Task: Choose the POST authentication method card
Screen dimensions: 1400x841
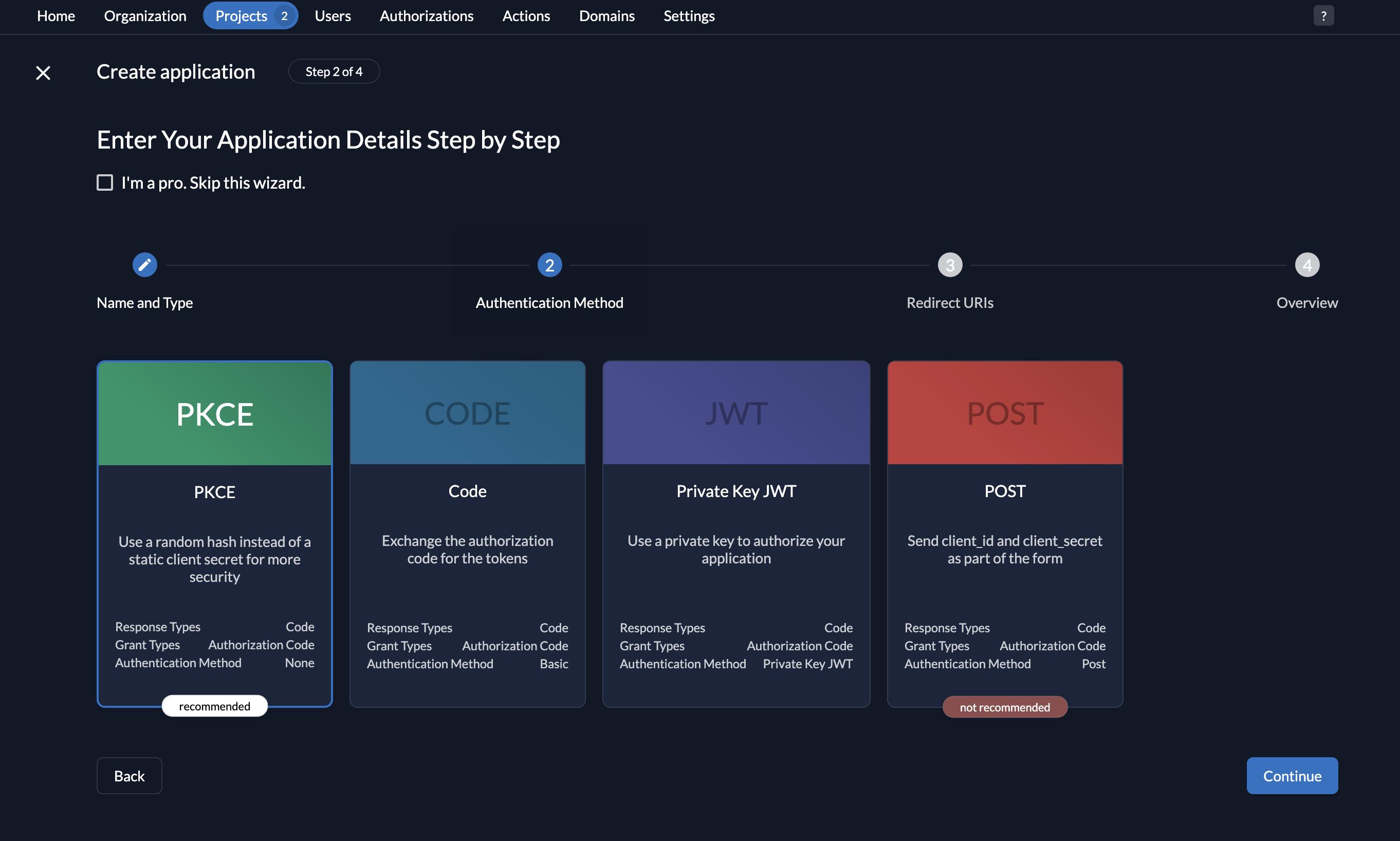Action: point(1004,533)
